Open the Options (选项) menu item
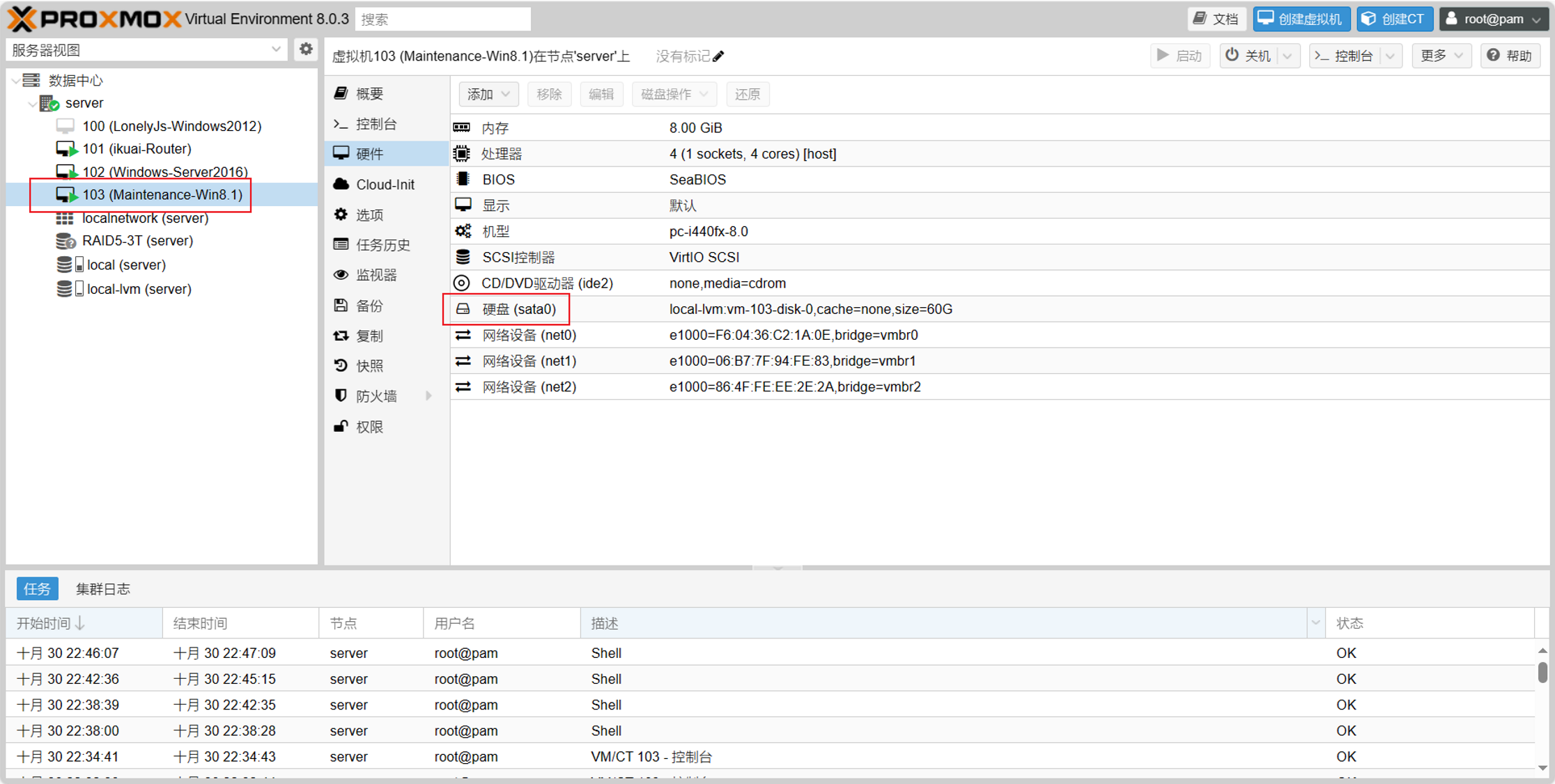 coord(369,215)
